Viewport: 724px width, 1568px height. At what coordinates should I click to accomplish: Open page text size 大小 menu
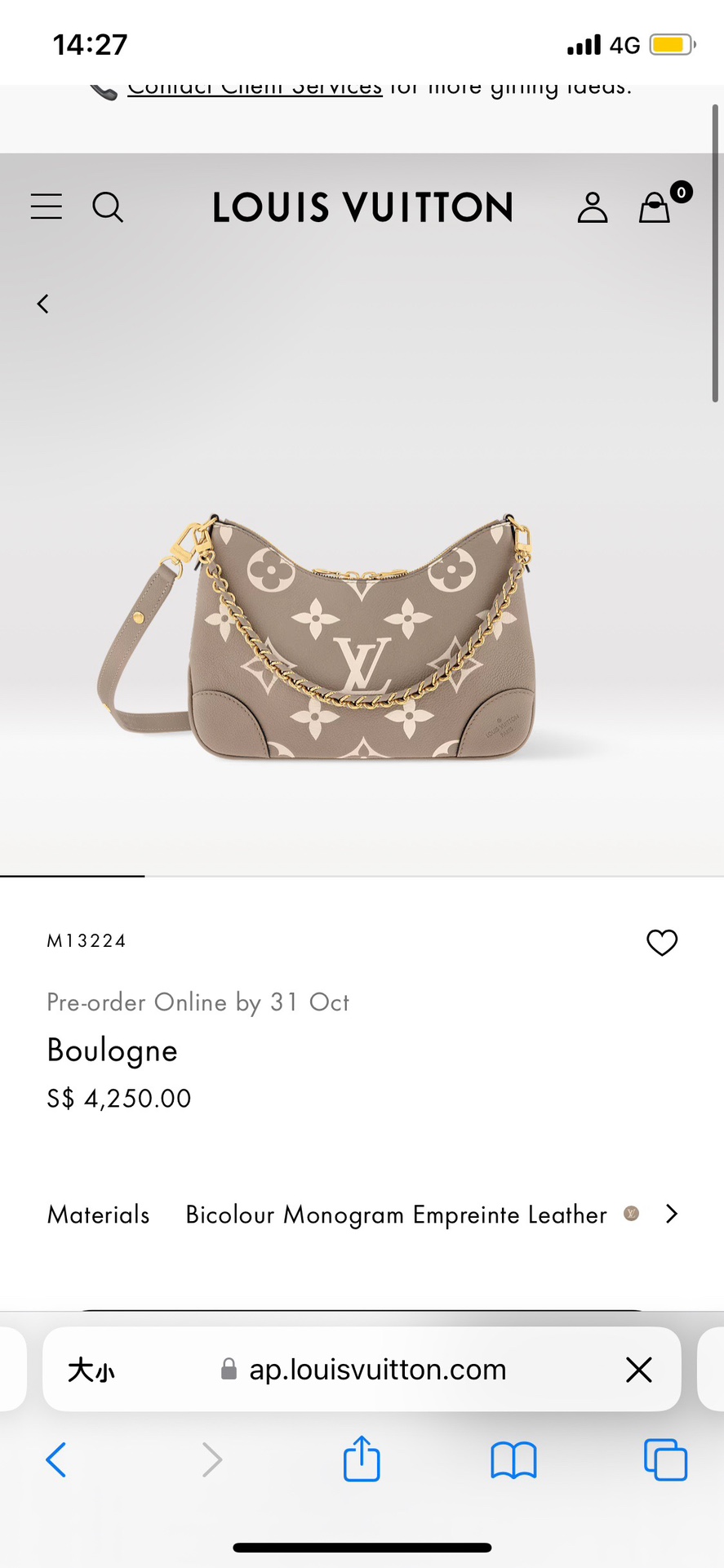[91, 1370]
